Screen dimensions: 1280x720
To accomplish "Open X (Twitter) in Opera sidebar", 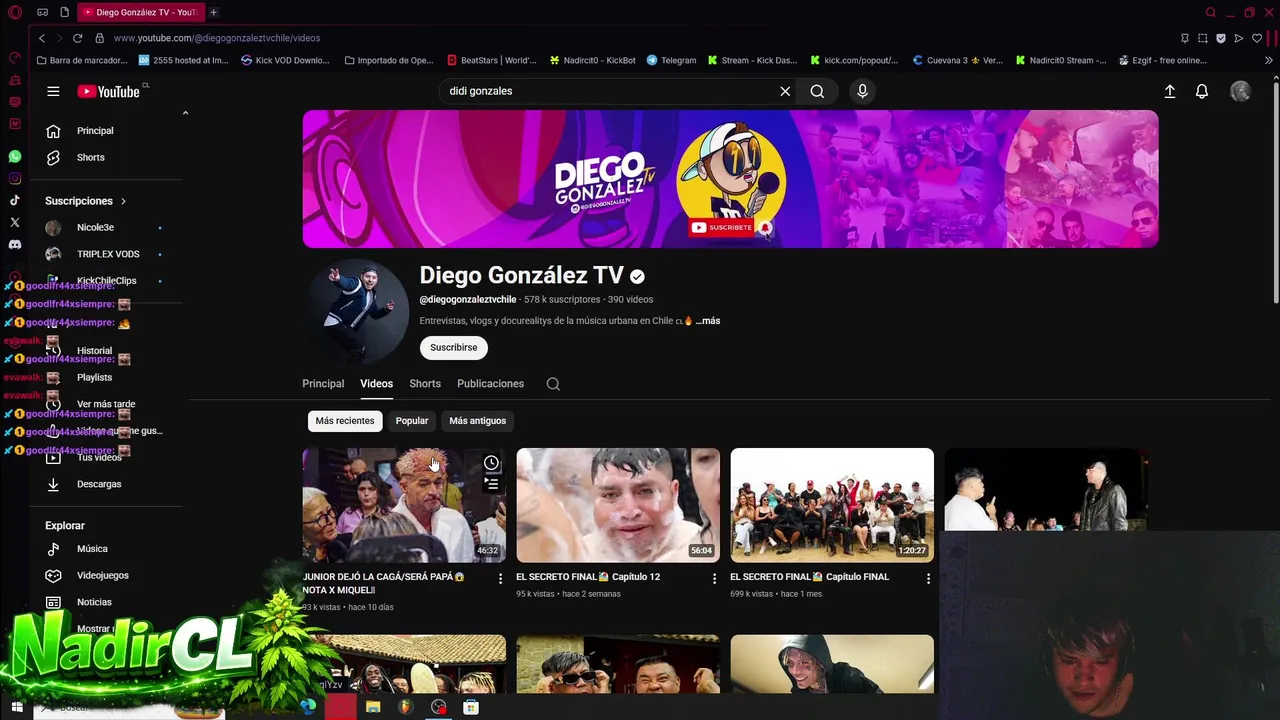I will coord(14,222).
